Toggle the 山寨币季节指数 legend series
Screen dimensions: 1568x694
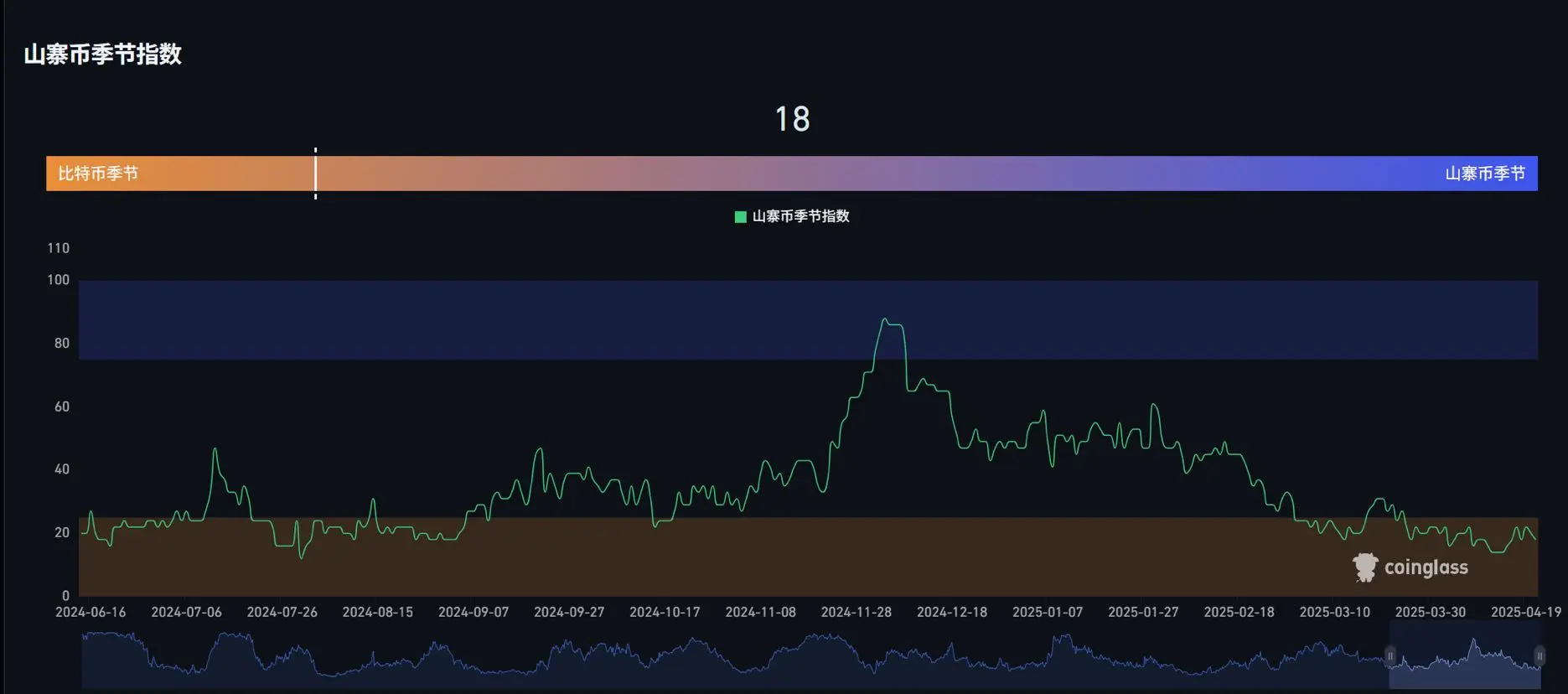pyautogui.click(x=792, y=216)
